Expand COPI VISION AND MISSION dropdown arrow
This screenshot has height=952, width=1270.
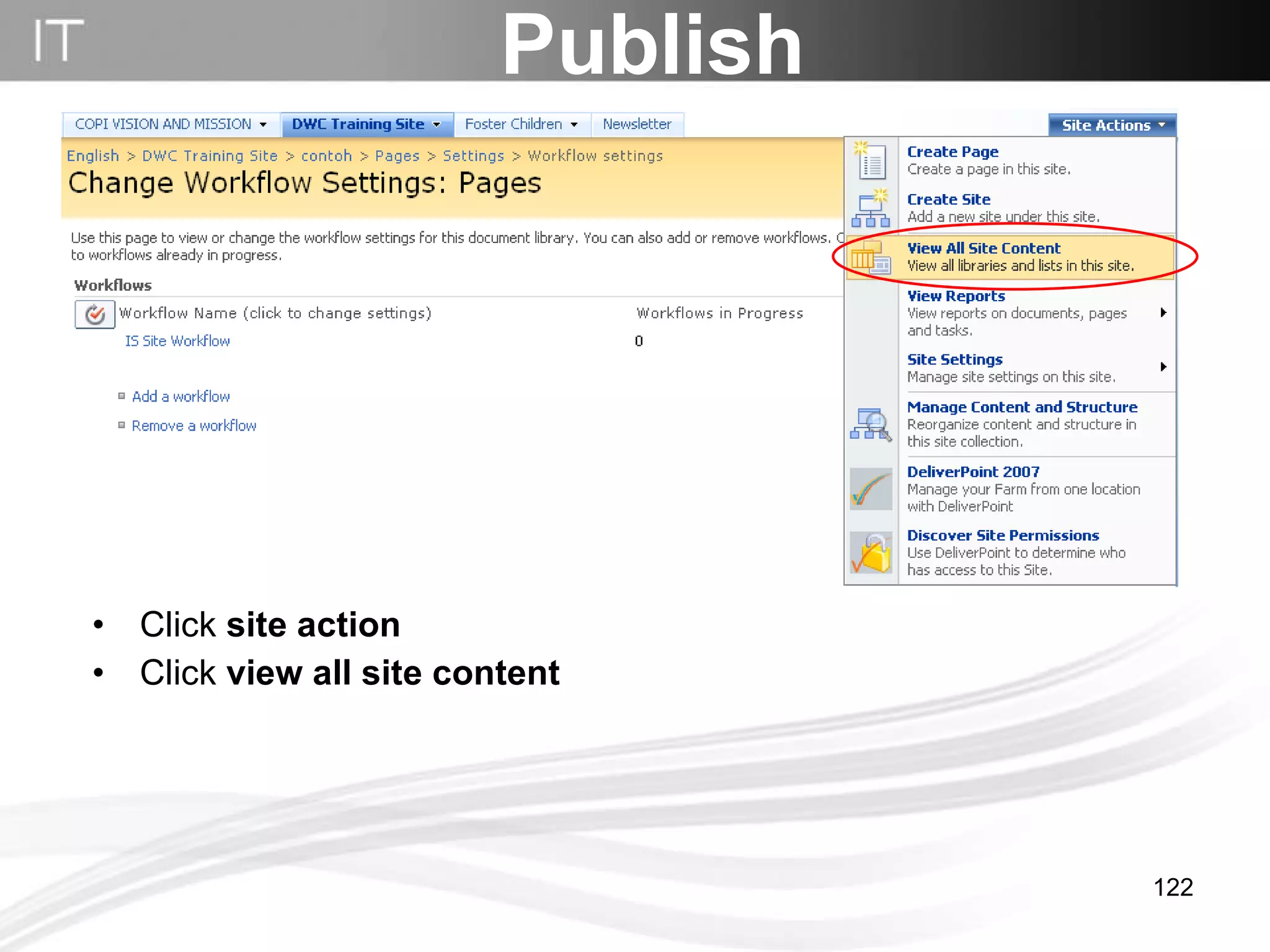pyautogui.click(x=264, y=125)
